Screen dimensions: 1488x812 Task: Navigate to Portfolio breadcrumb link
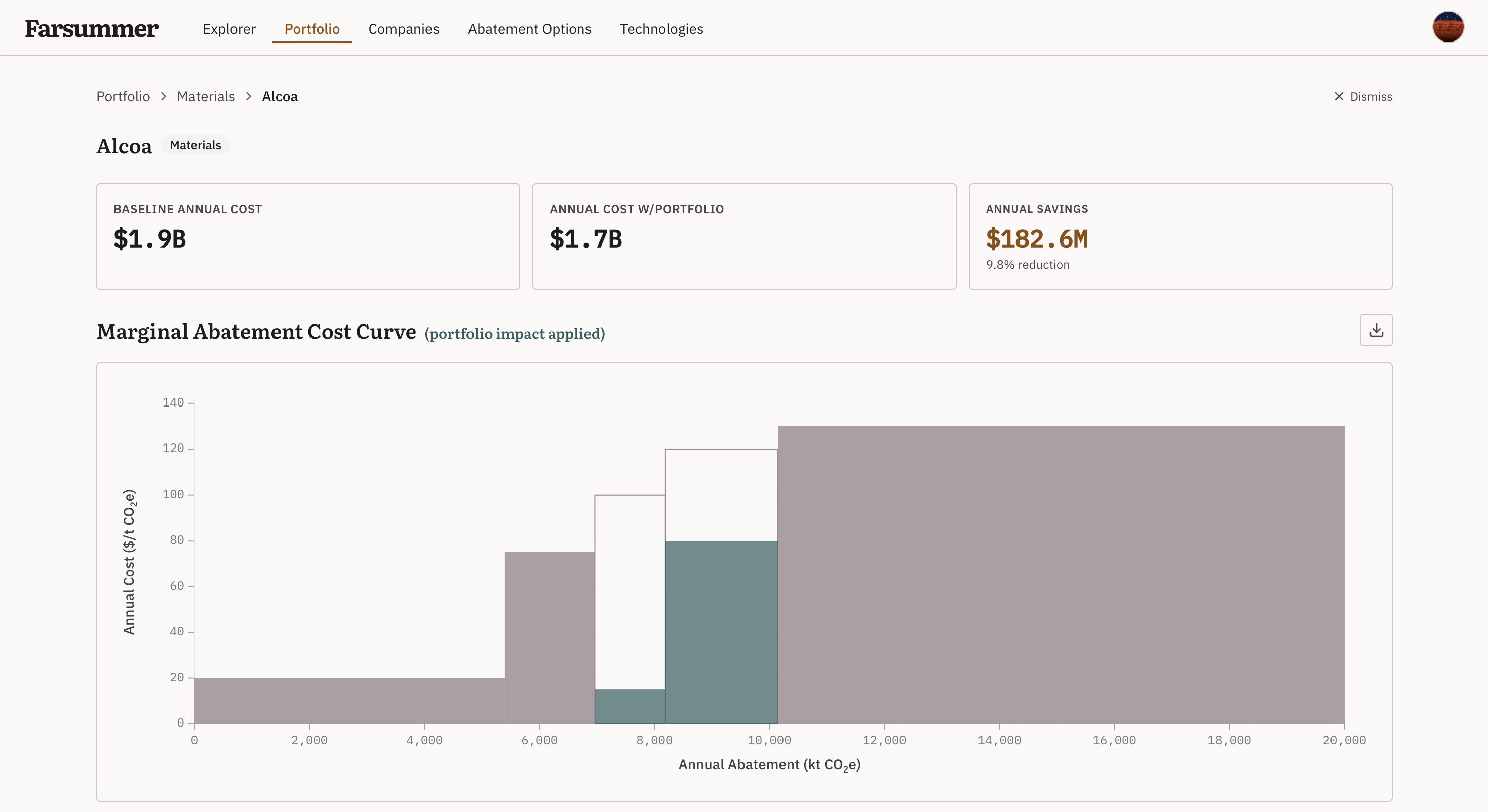[x=123, y=97]
